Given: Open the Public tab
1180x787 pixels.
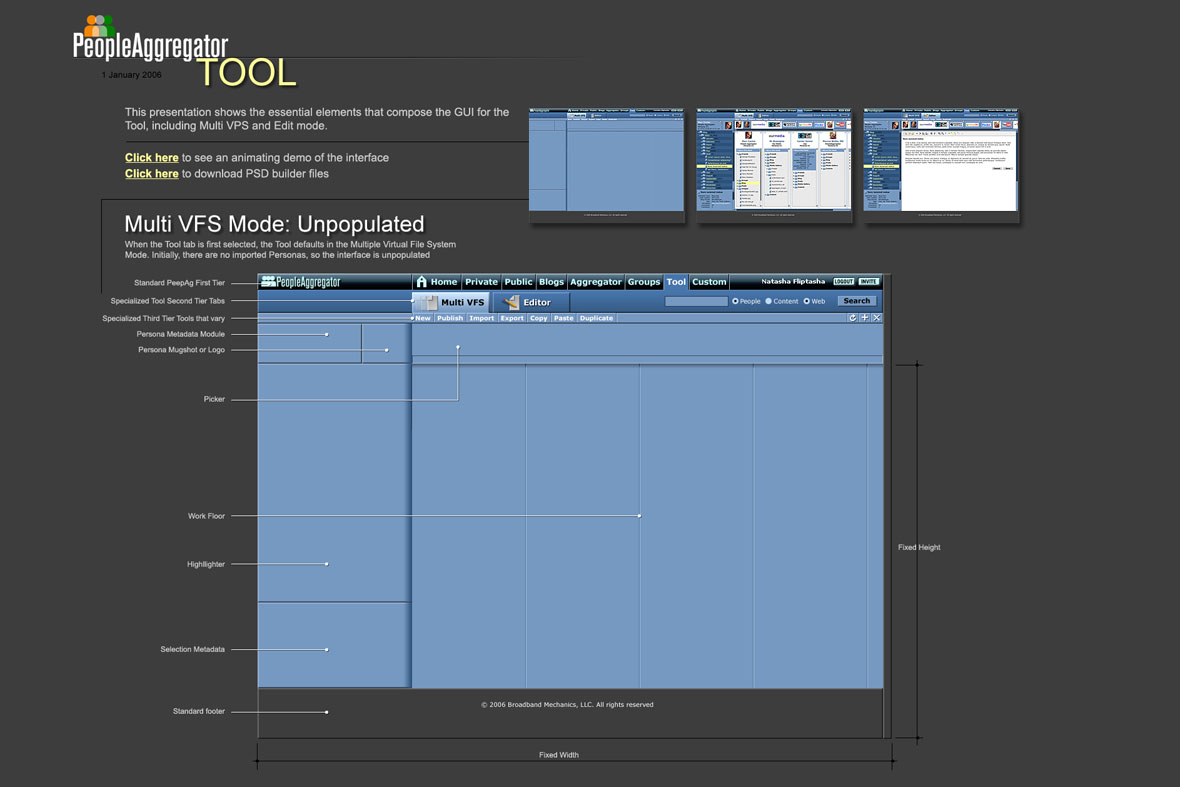Looking at the screenshot, I should (519, 282).
